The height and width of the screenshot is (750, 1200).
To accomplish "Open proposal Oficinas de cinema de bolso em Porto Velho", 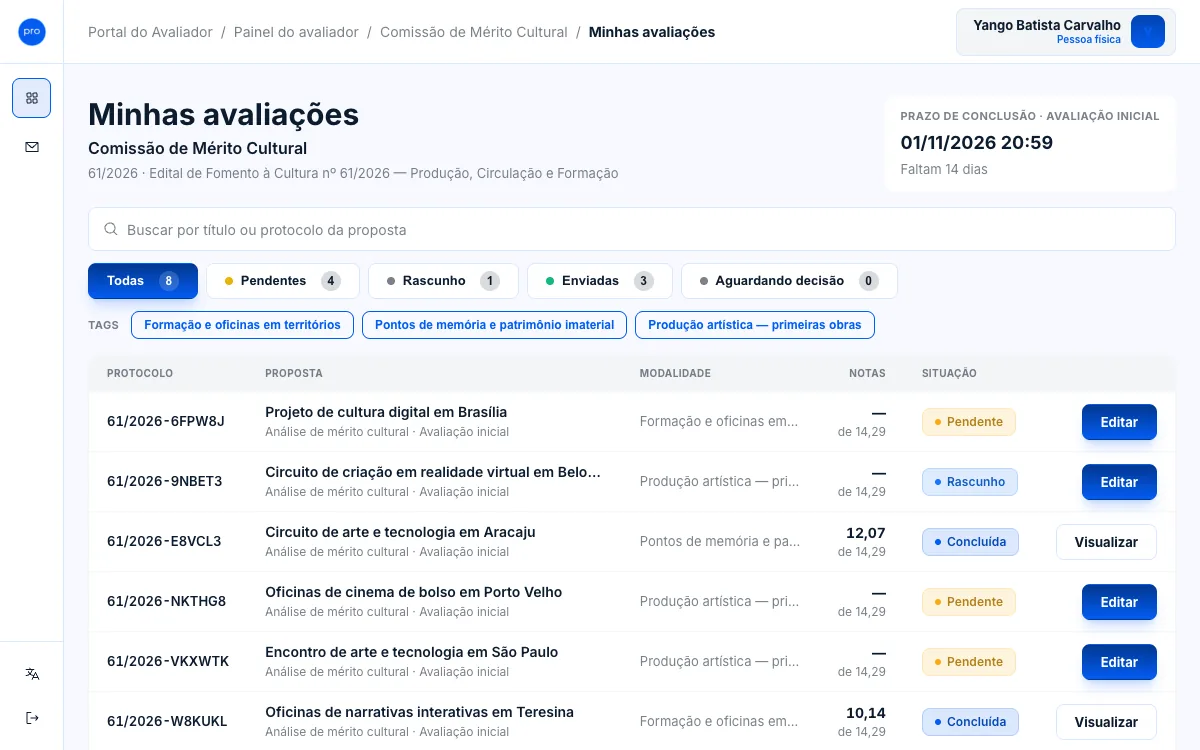I will pyautogui.click(x=414, y=592).
